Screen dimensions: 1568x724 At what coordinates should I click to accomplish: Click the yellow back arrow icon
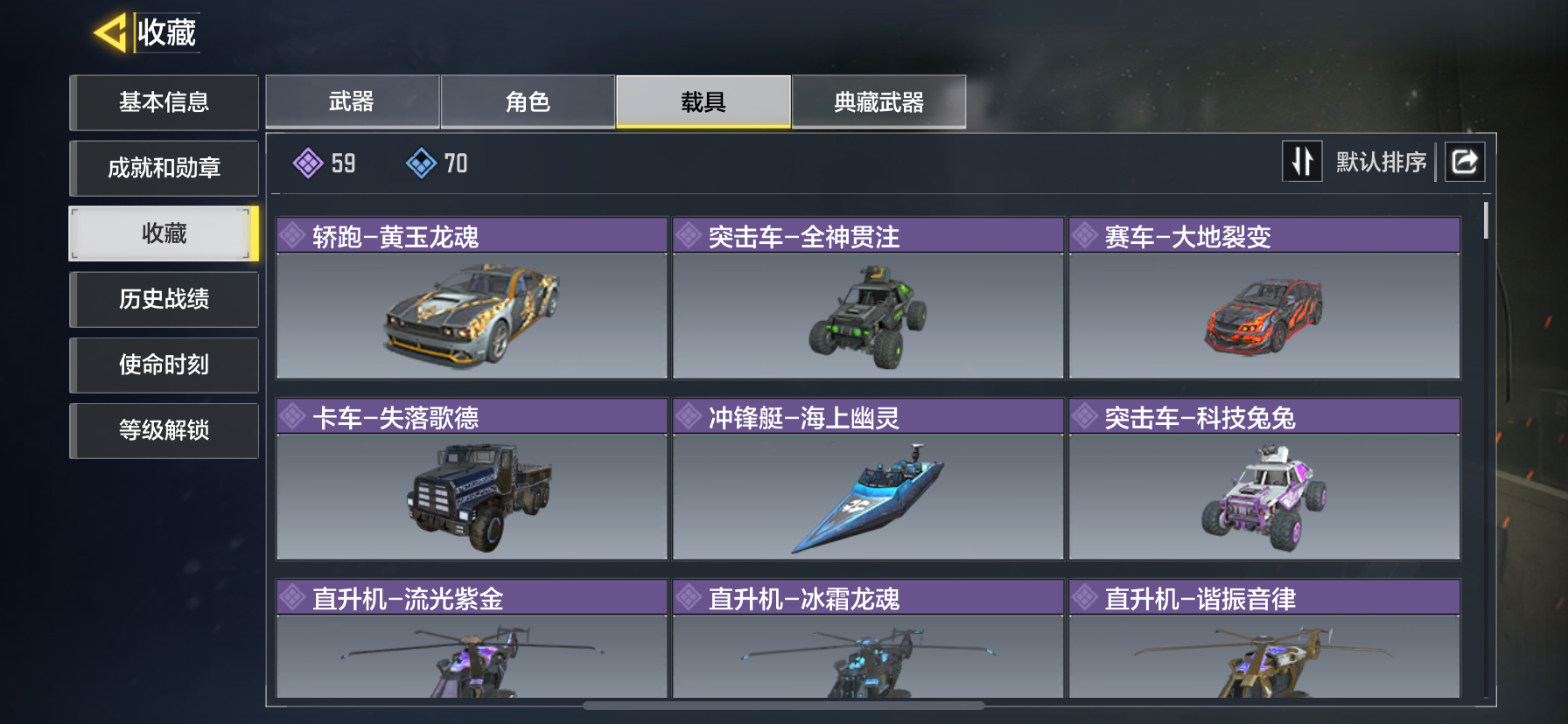(x=111, y=32)
